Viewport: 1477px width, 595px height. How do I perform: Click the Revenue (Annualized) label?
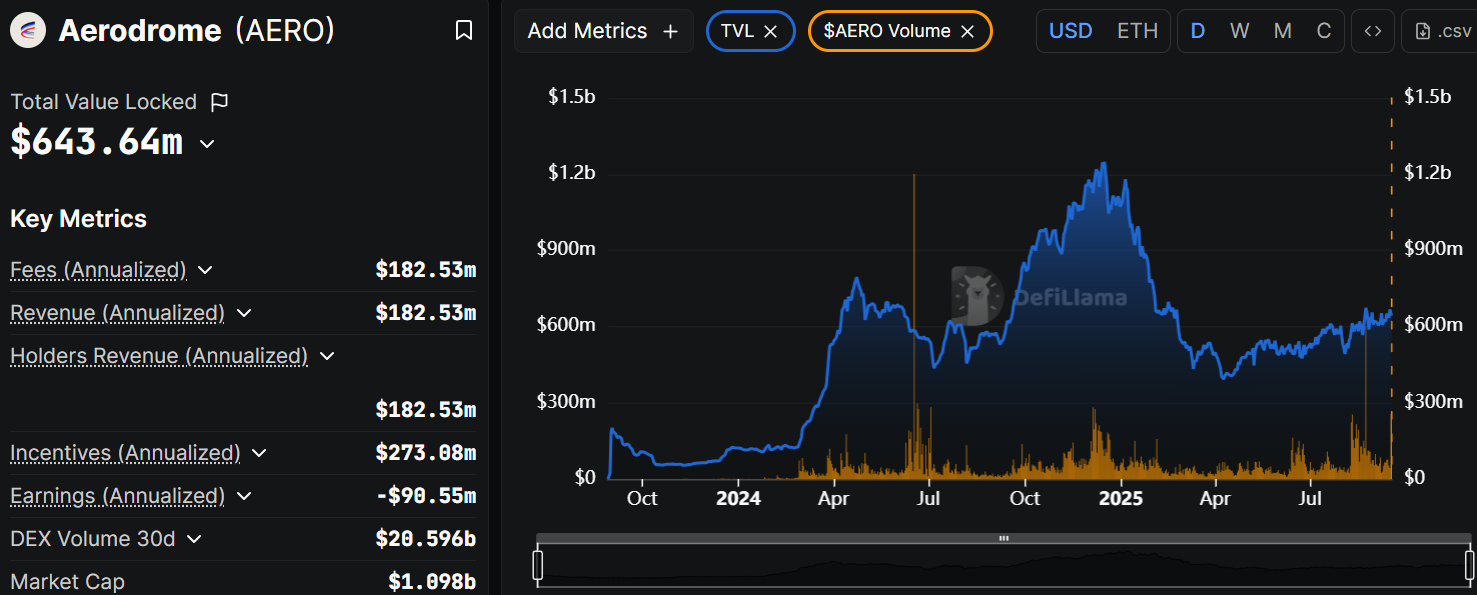pyautogui.click(x=118, y=313)
